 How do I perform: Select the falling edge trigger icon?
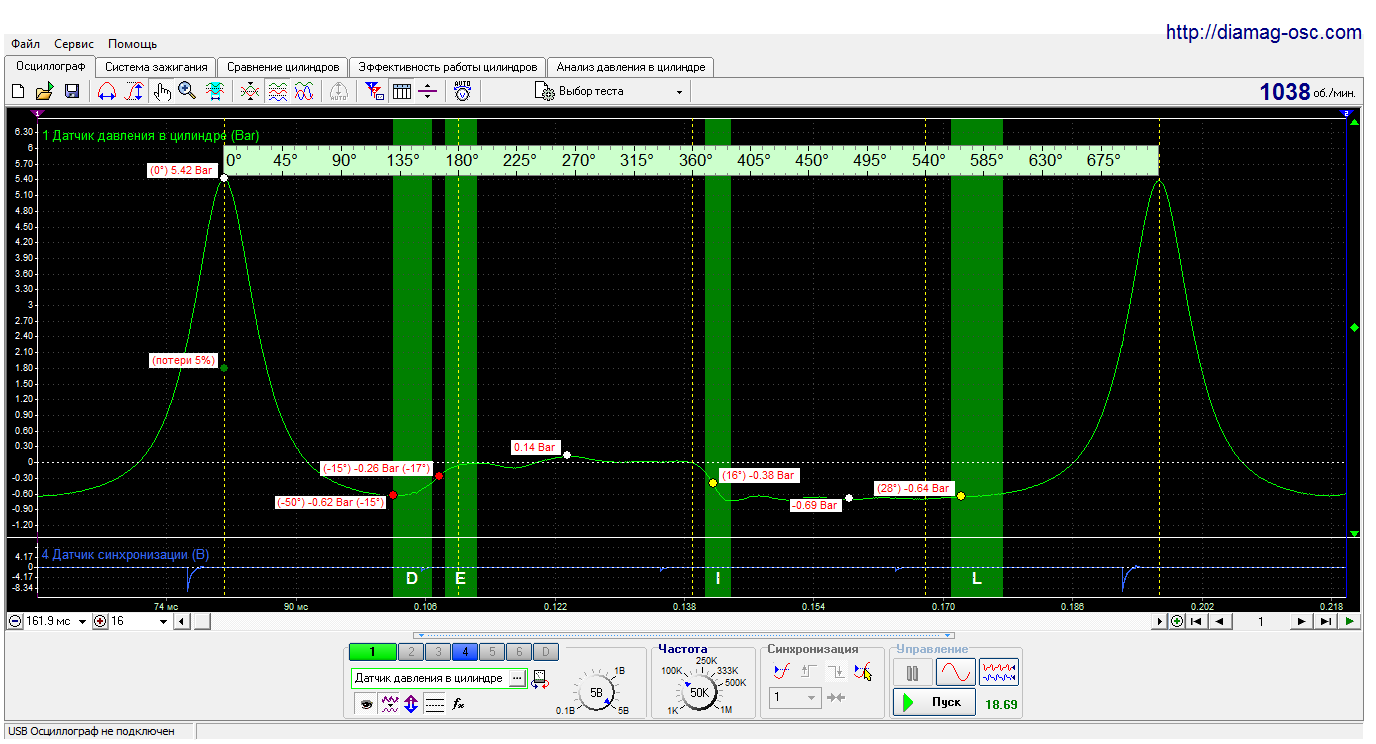pyautogui.click(x=836, y=672)
